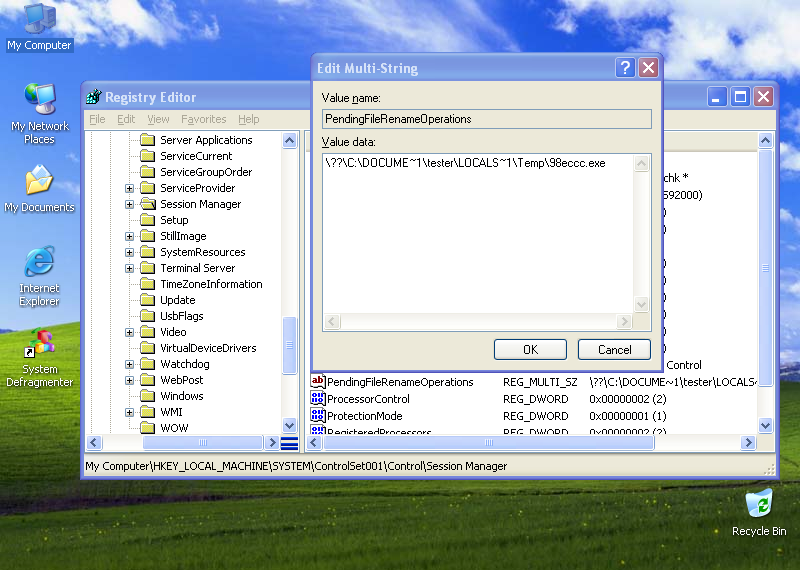Launch the System Defragmenter shortcut
Screen dimensions: 800x570
39,358
